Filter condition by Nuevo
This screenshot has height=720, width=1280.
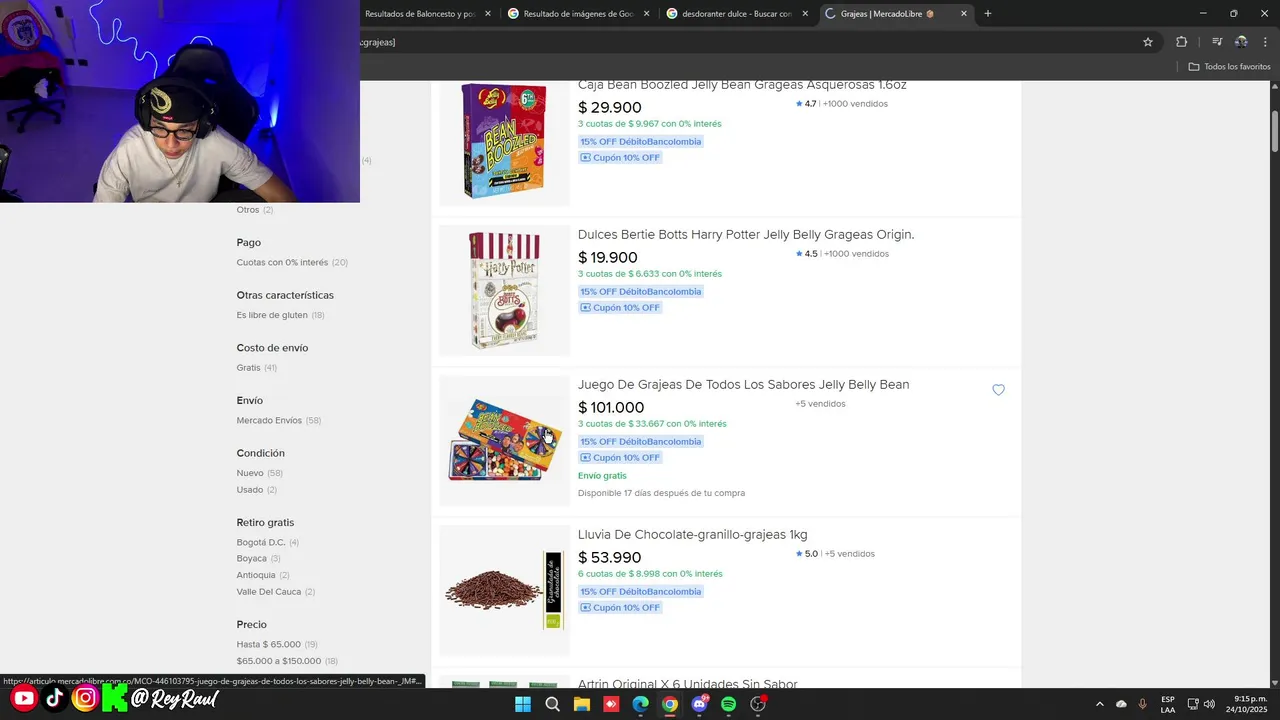[250, 473]
